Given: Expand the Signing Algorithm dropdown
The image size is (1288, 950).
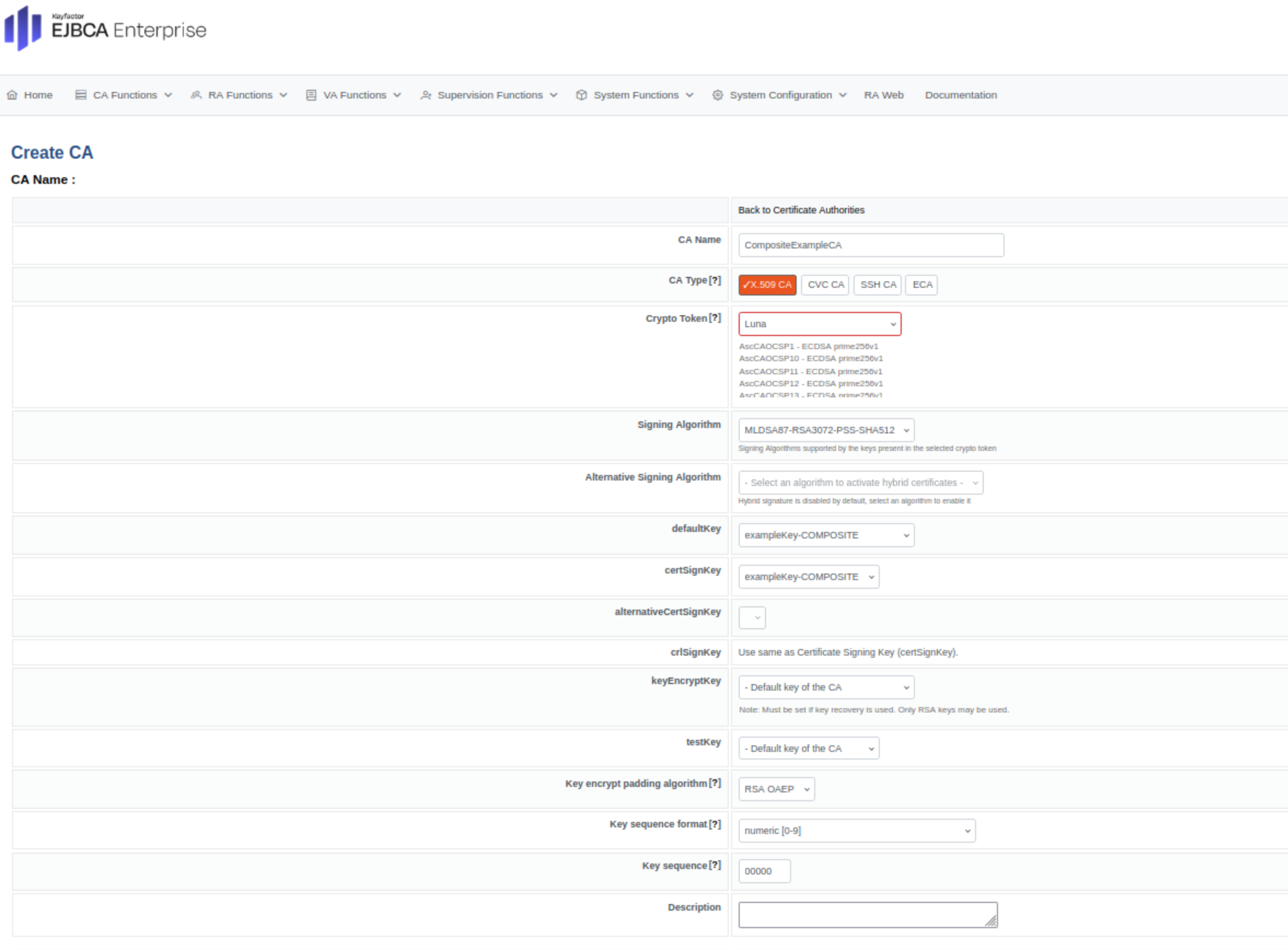Looking at the screenshot, I should click(x=826, y=430).
